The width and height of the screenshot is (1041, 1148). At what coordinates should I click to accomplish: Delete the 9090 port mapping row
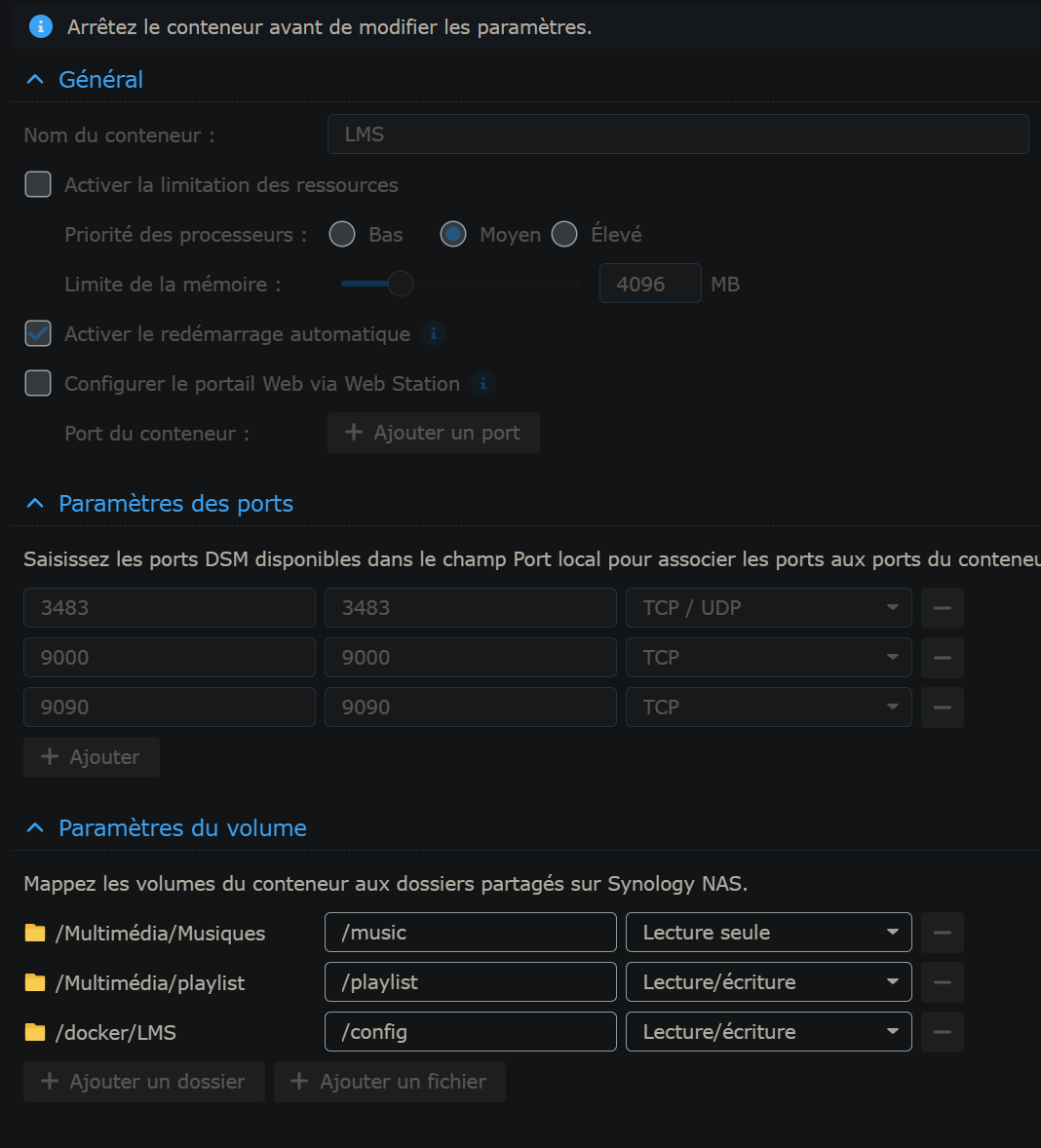942,708
